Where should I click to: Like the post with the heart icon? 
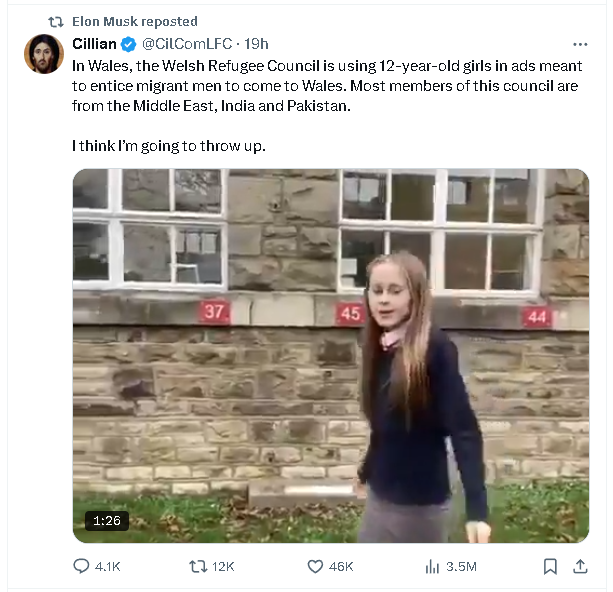[315, 567]
